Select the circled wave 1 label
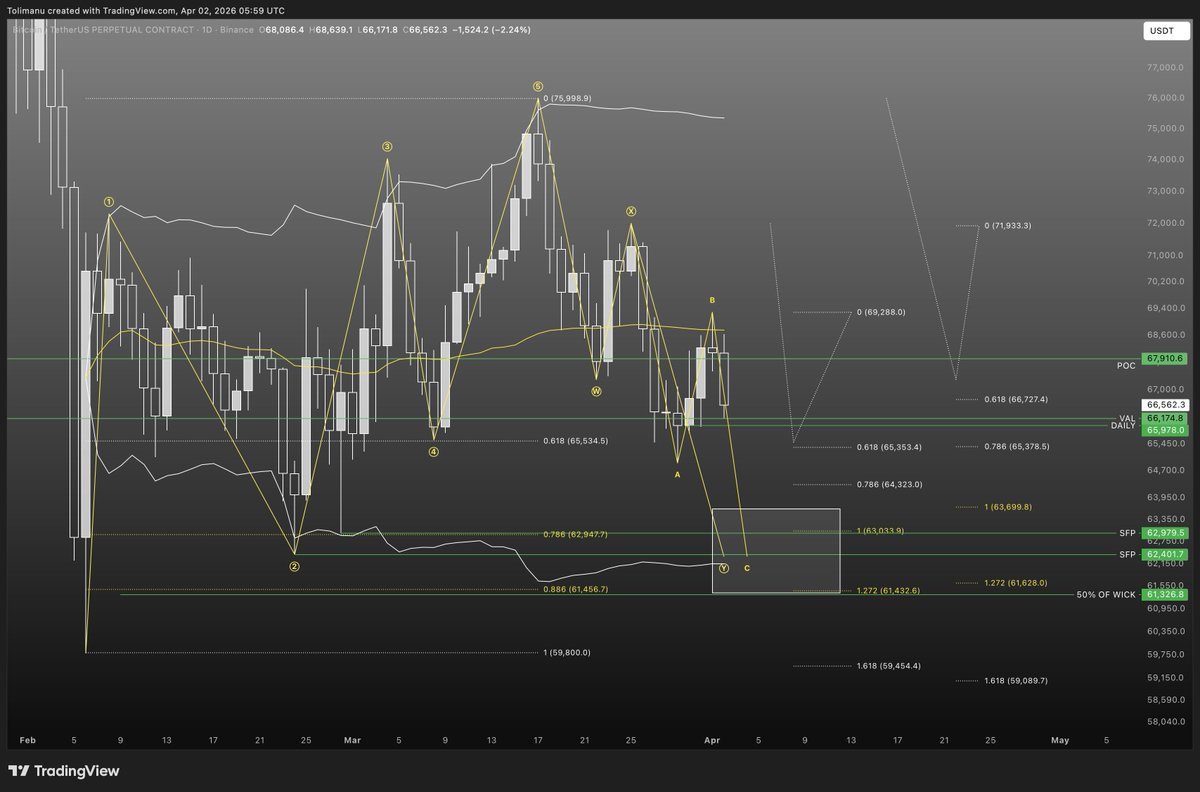Image resolution: width=1200 pixels, height=792 pixels. [108, 201]
